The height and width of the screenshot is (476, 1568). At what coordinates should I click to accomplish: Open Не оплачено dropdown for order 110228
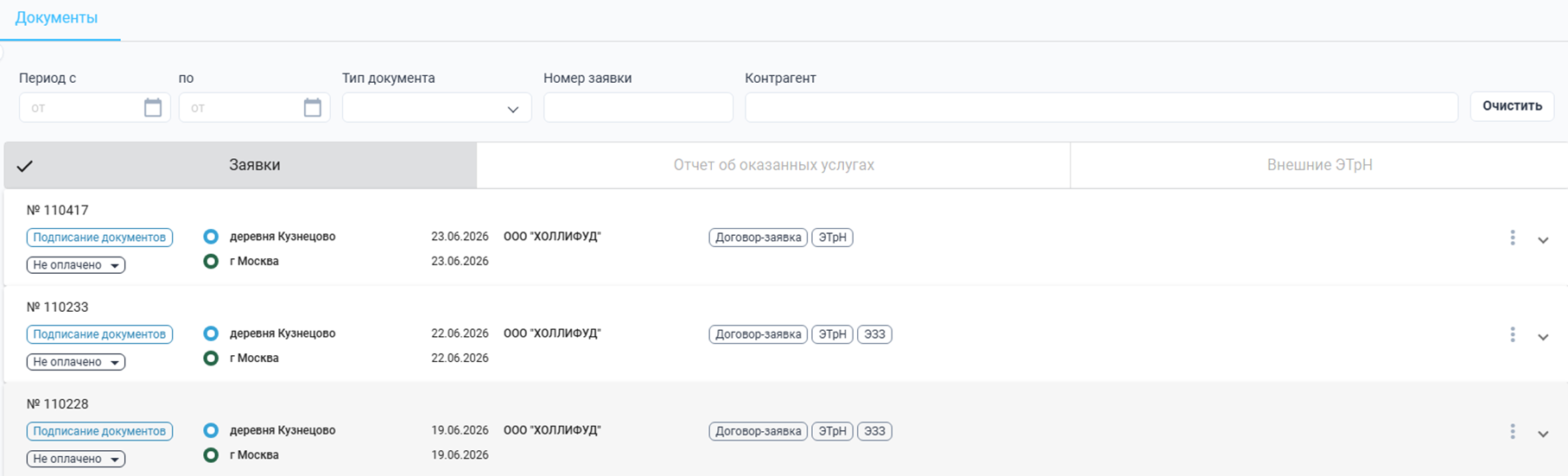[x=76, y=459]
